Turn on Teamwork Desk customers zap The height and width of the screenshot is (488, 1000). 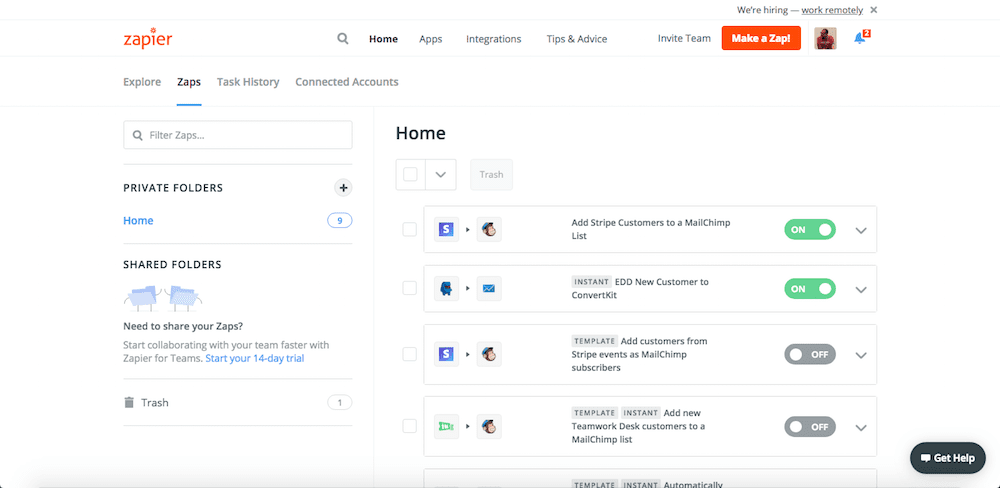[x=810, y=426]
